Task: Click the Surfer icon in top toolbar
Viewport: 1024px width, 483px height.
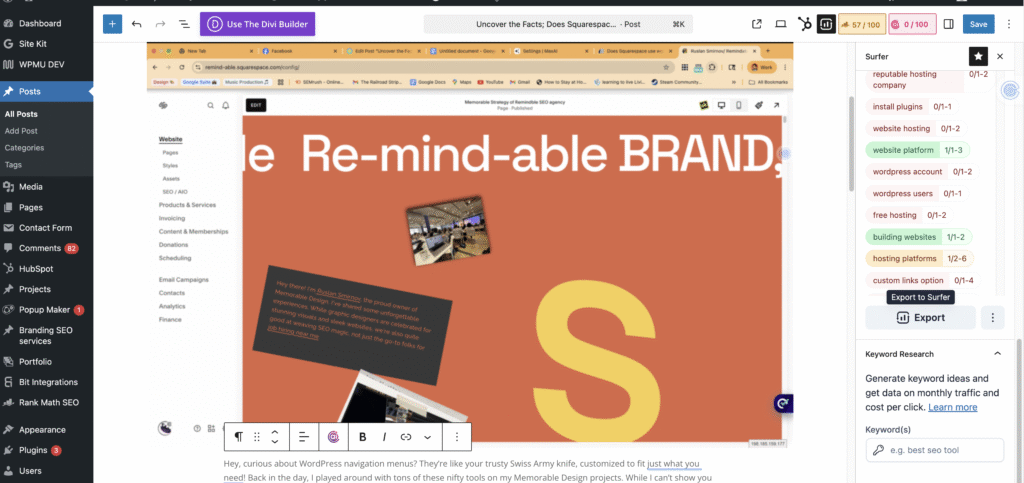Action: [826, 23]
